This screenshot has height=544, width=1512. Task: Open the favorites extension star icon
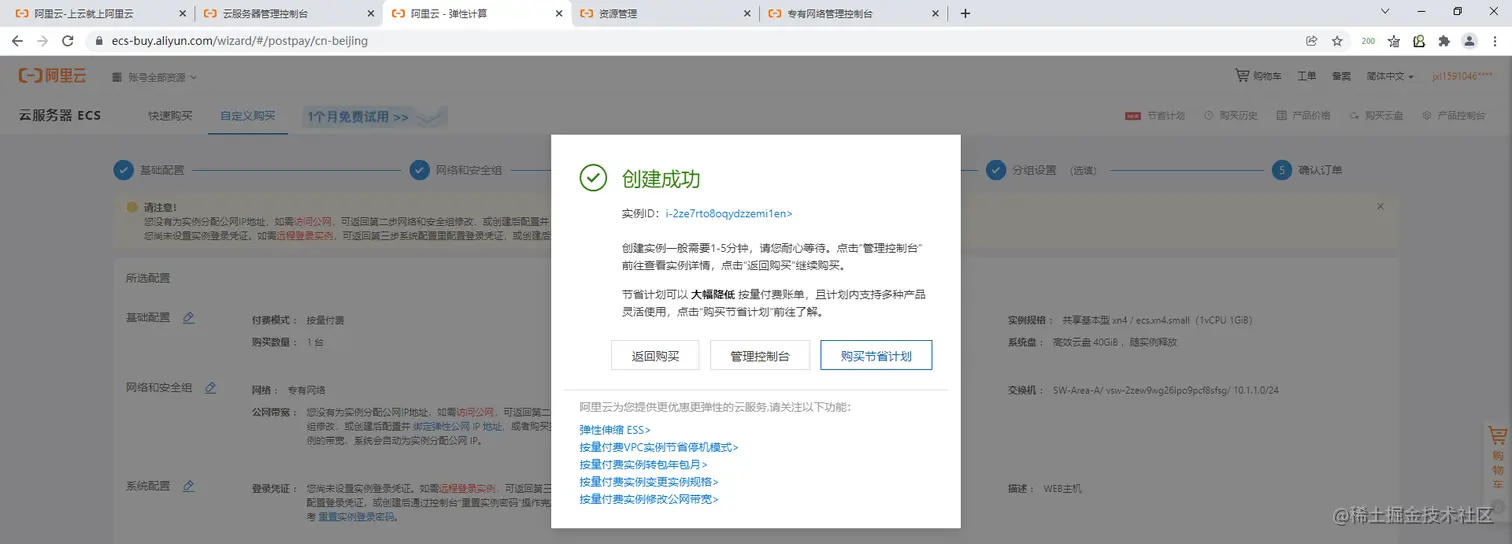[x=1394, y=41]
